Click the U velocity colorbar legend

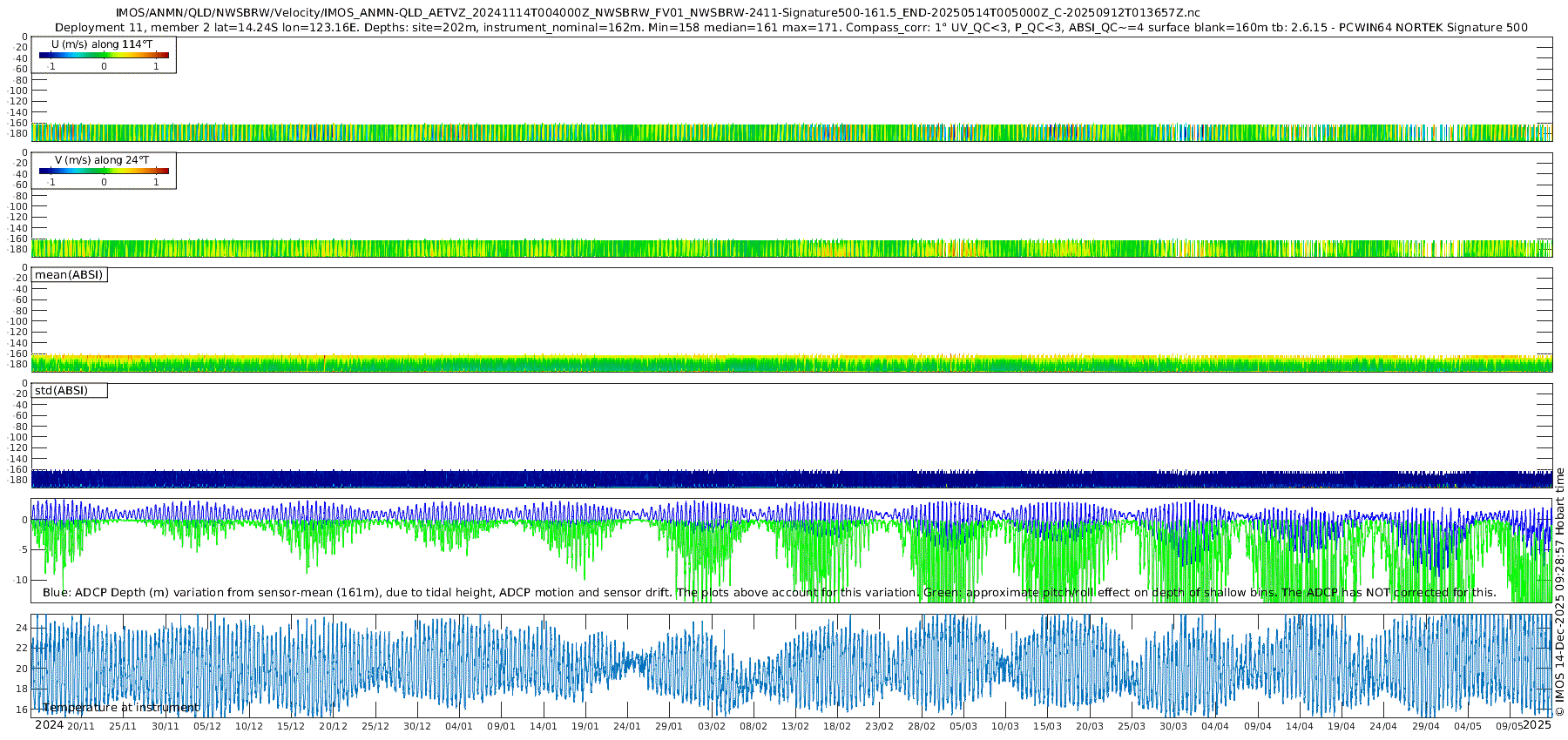pos(104,56)
